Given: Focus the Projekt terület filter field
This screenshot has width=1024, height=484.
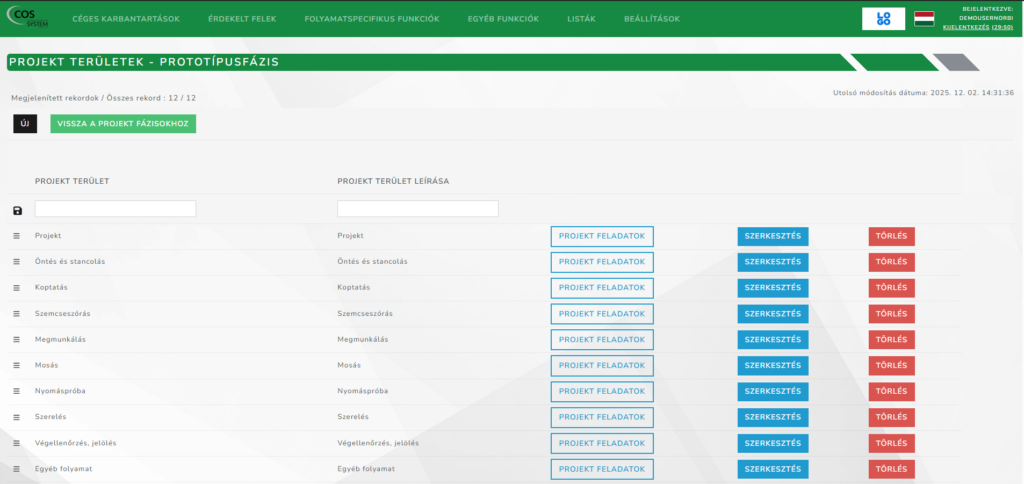Looking at the screenshot, I should 115,209.
